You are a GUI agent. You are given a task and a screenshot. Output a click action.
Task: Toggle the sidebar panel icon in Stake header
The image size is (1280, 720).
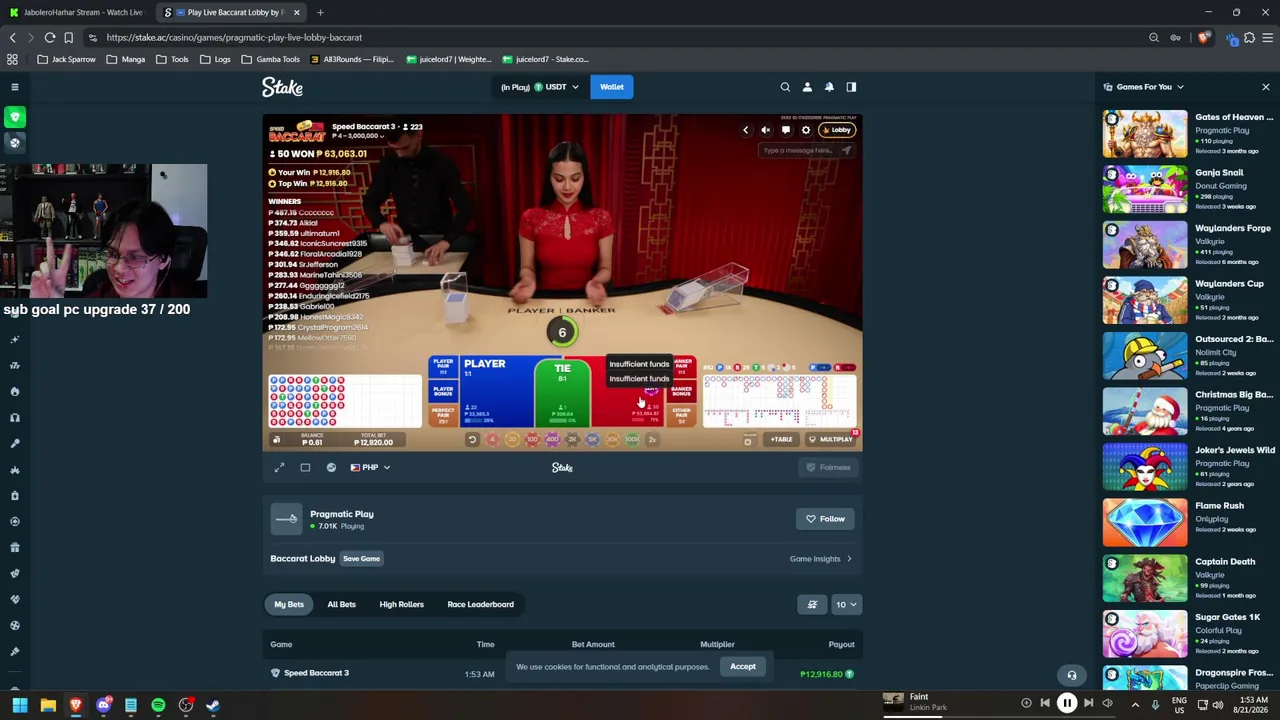(851, 87)
